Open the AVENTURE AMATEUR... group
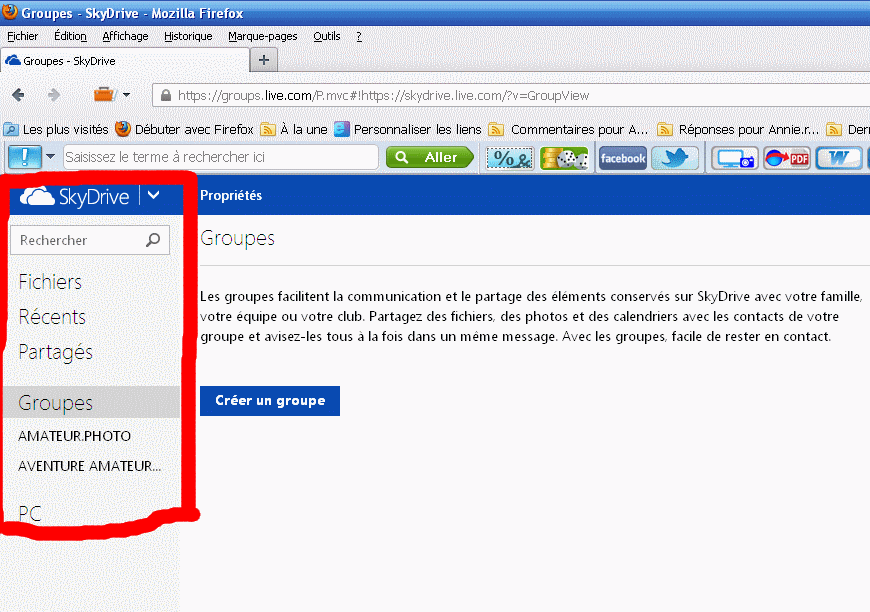The image size is (870, 612). click(x=89, y=466)
